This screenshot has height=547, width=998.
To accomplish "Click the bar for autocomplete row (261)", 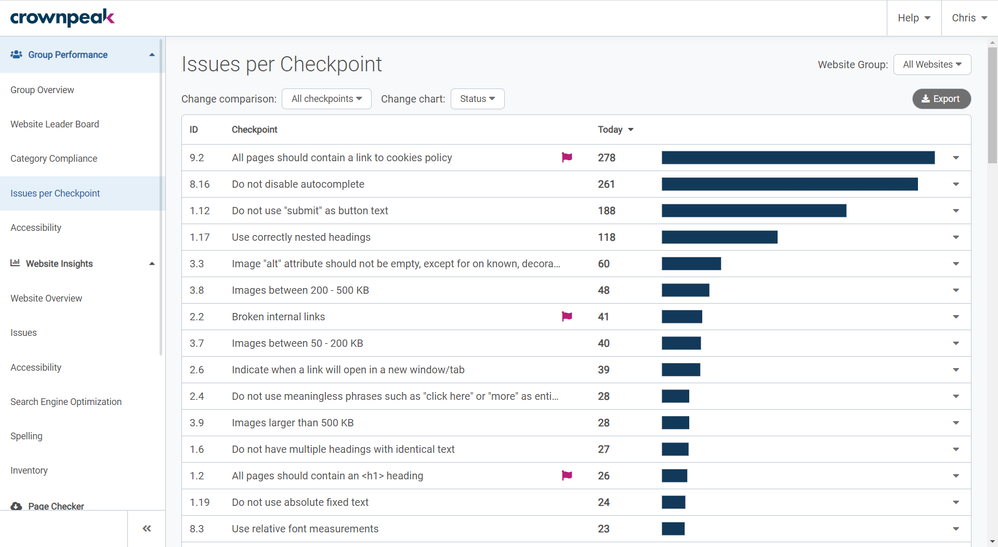I will [x=790, y=184].
